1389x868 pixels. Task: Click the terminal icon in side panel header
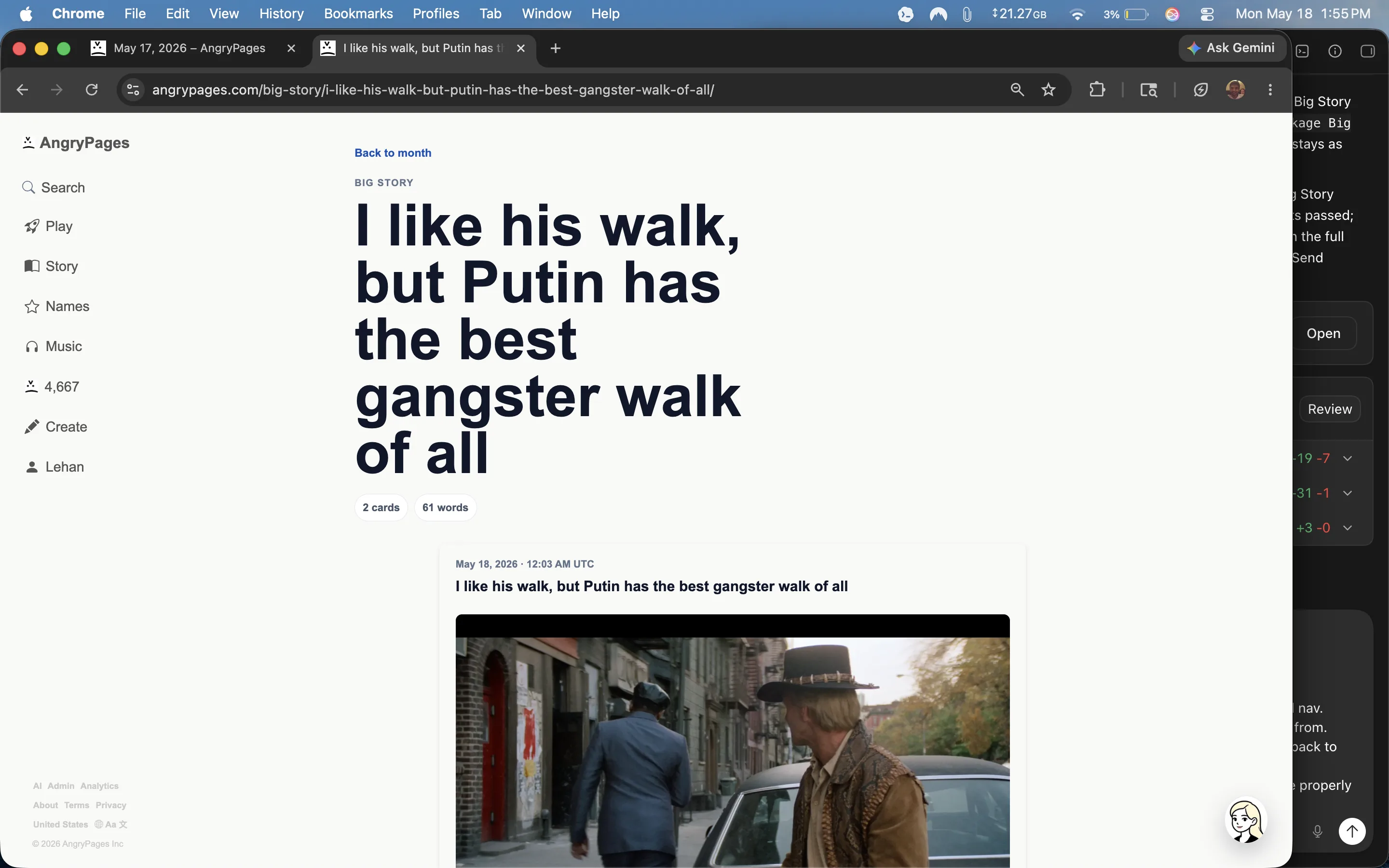click(x=1303, y=51)
